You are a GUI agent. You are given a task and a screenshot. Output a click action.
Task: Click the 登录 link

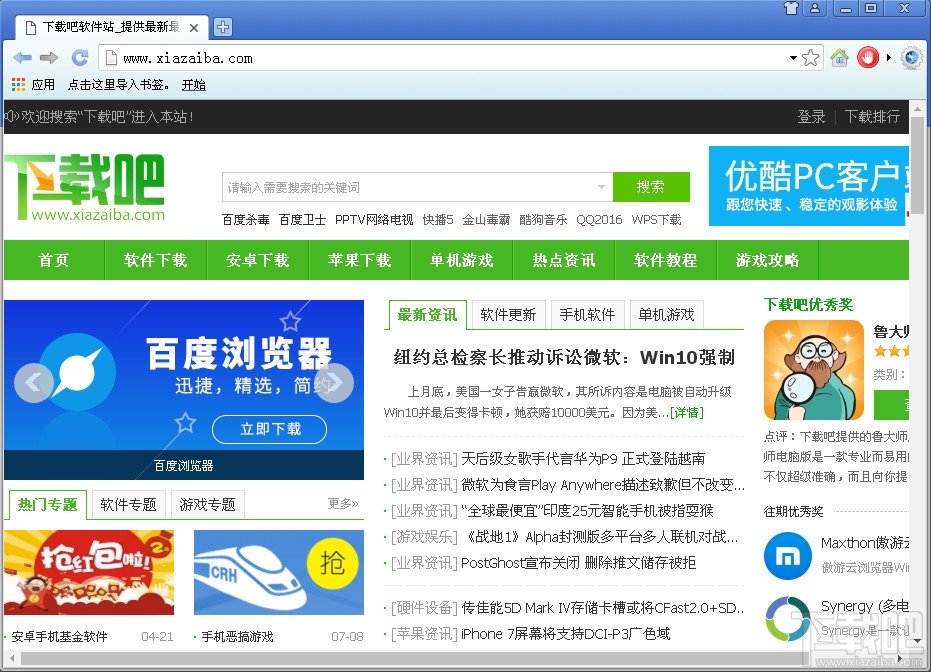pos(811,116)
